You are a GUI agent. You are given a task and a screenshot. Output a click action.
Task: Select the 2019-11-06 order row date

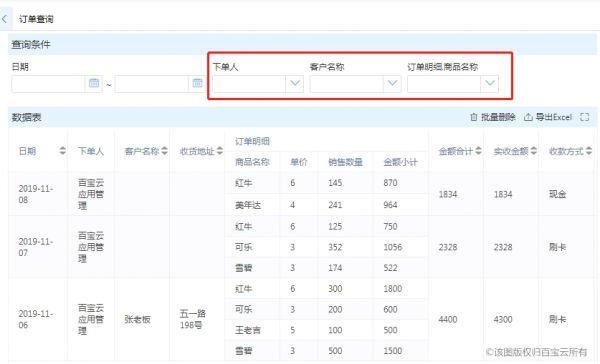pyautogui.click(x=36, y=319)
